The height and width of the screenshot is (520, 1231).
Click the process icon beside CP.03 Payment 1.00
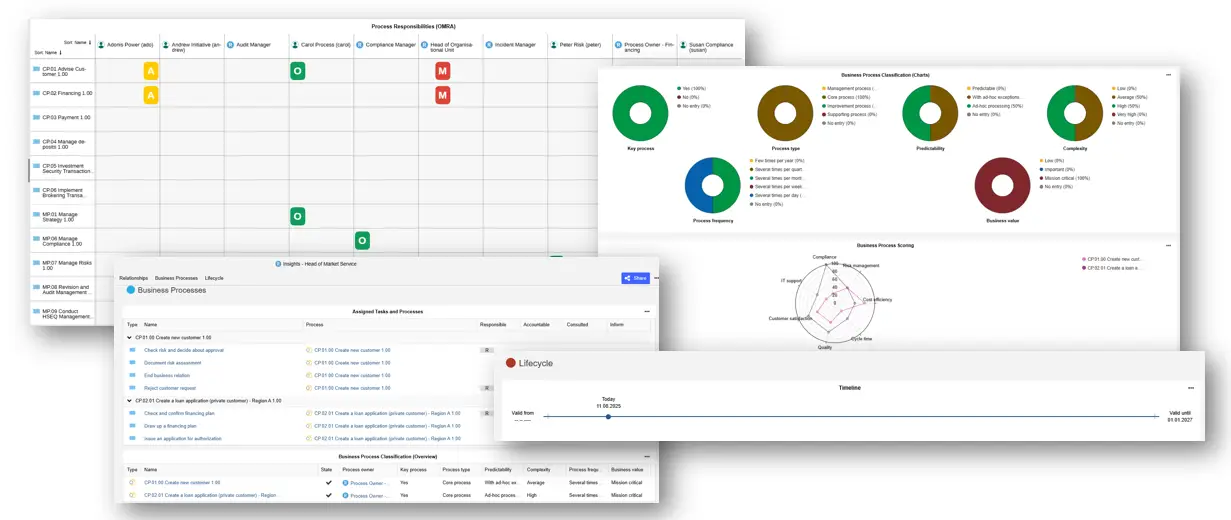[x=37, y=118]
